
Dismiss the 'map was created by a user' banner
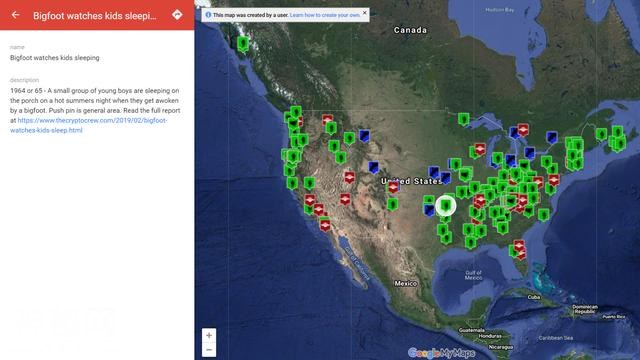point(365,13)
